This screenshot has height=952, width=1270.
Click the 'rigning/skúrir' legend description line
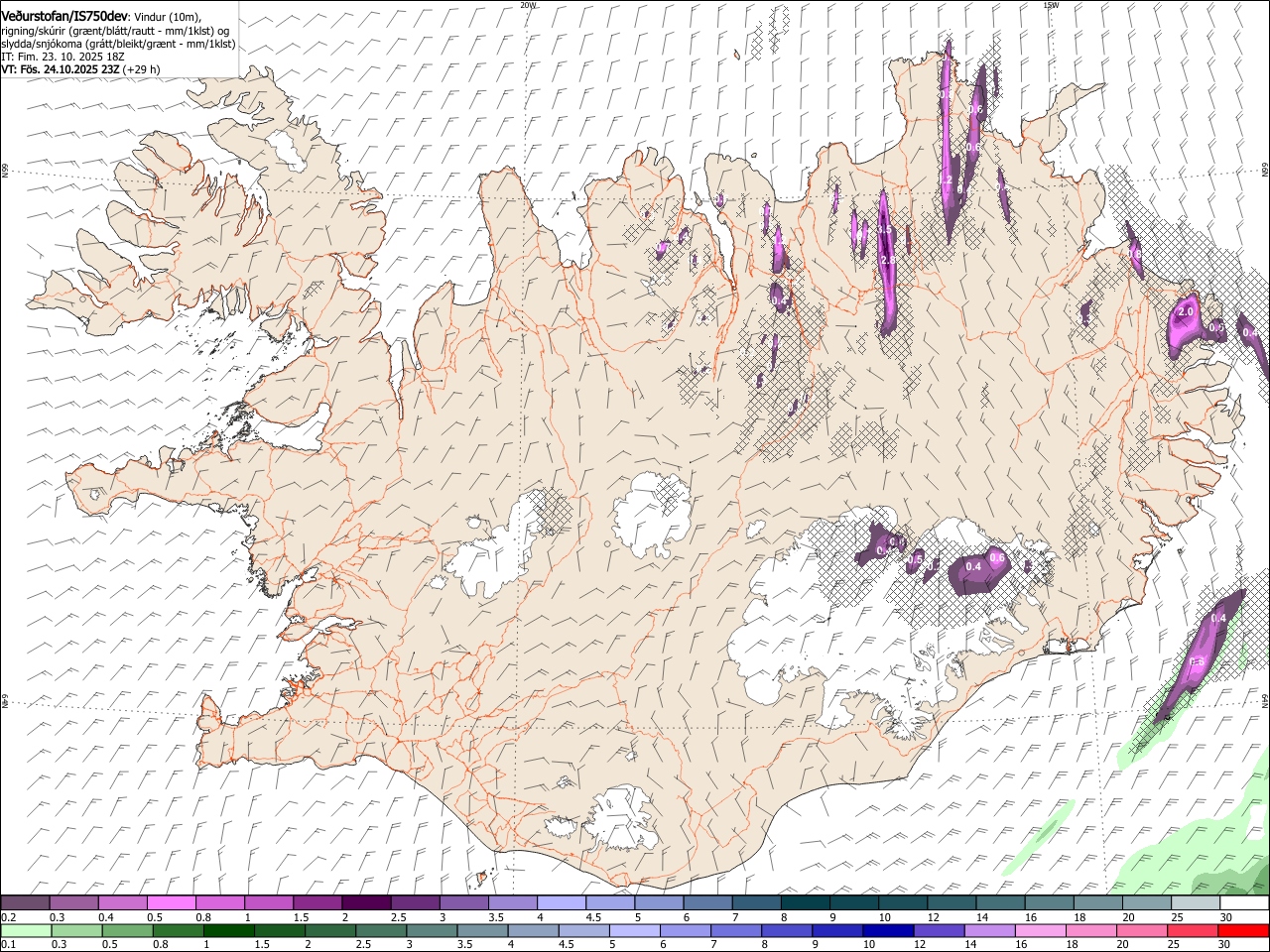[x=115, y=31]
